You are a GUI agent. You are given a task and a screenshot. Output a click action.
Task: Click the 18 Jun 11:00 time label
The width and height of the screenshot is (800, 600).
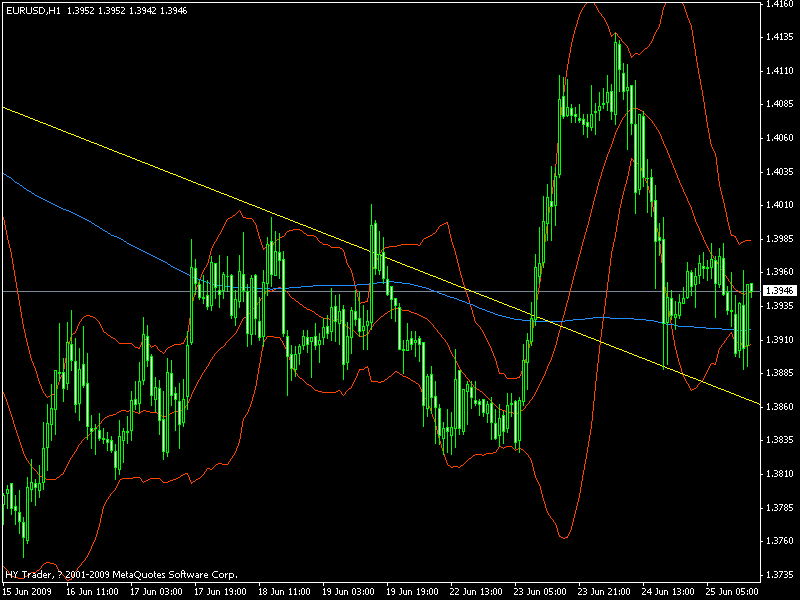pos(284,592)
